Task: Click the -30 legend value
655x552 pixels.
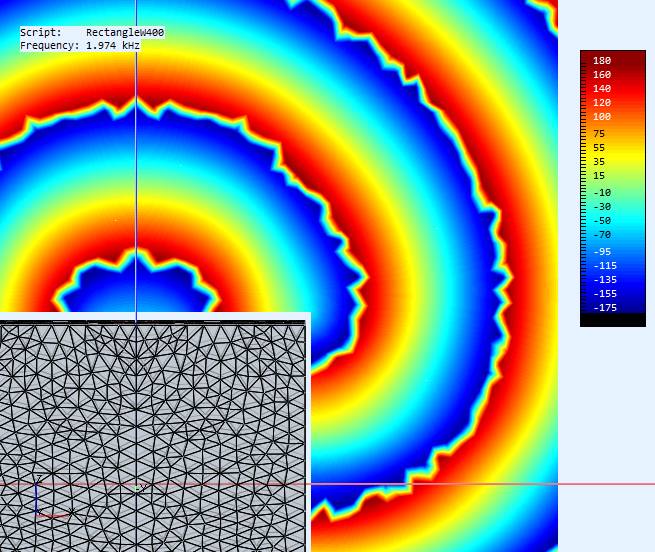Action: [602, 206]
